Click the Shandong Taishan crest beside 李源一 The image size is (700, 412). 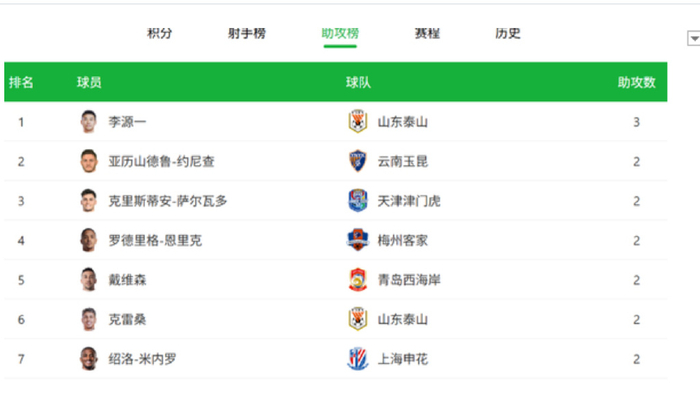click(x=357, y=122)
